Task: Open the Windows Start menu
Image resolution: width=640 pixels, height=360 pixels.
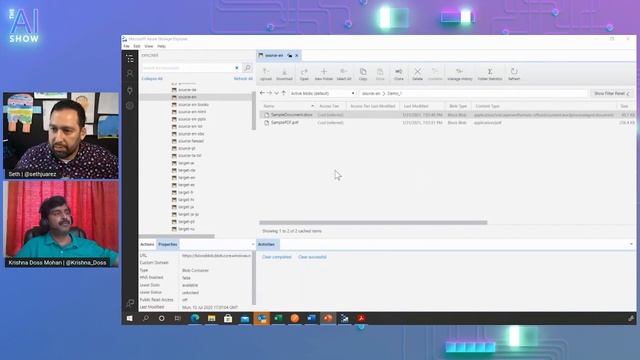Action: pos(129,318)
